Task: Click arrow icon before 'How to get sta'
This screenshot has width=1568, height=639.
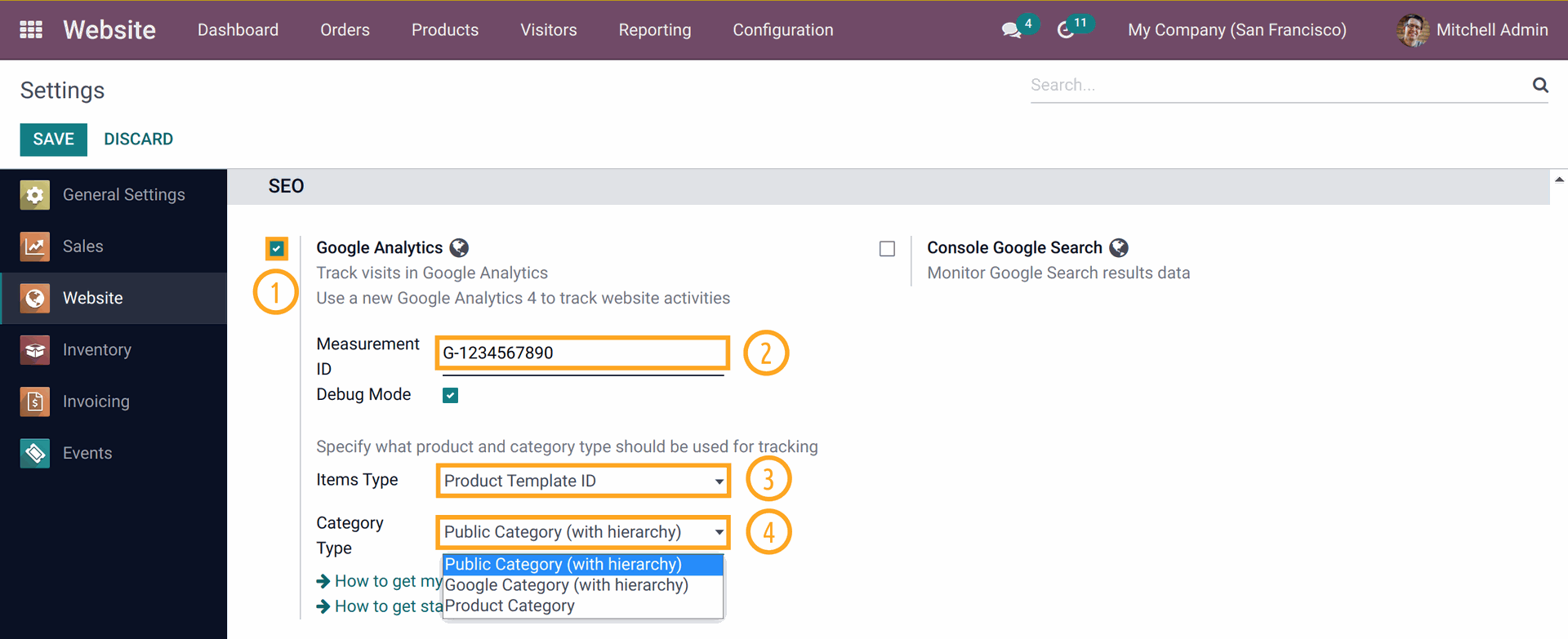Action: tap(323, 606)
